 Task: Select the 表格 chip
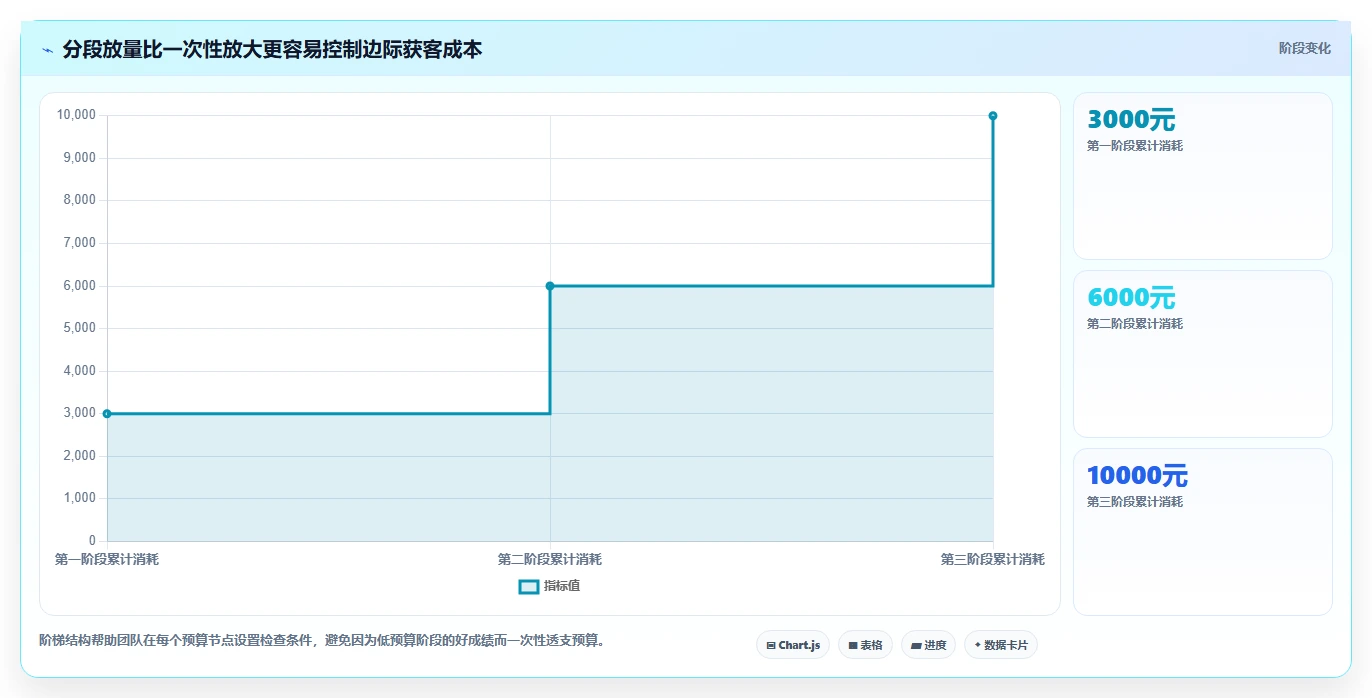865,645
